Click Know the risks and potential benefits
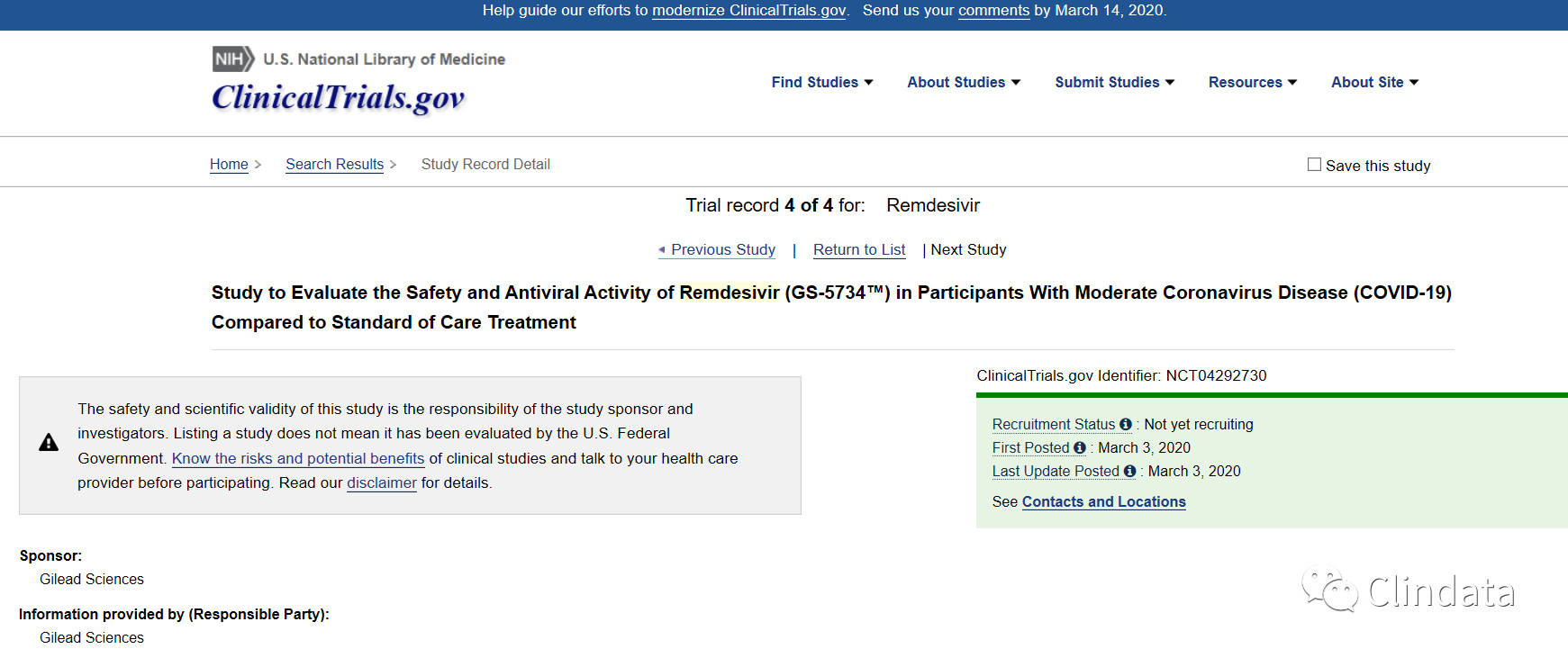 [x=298, y=458]
